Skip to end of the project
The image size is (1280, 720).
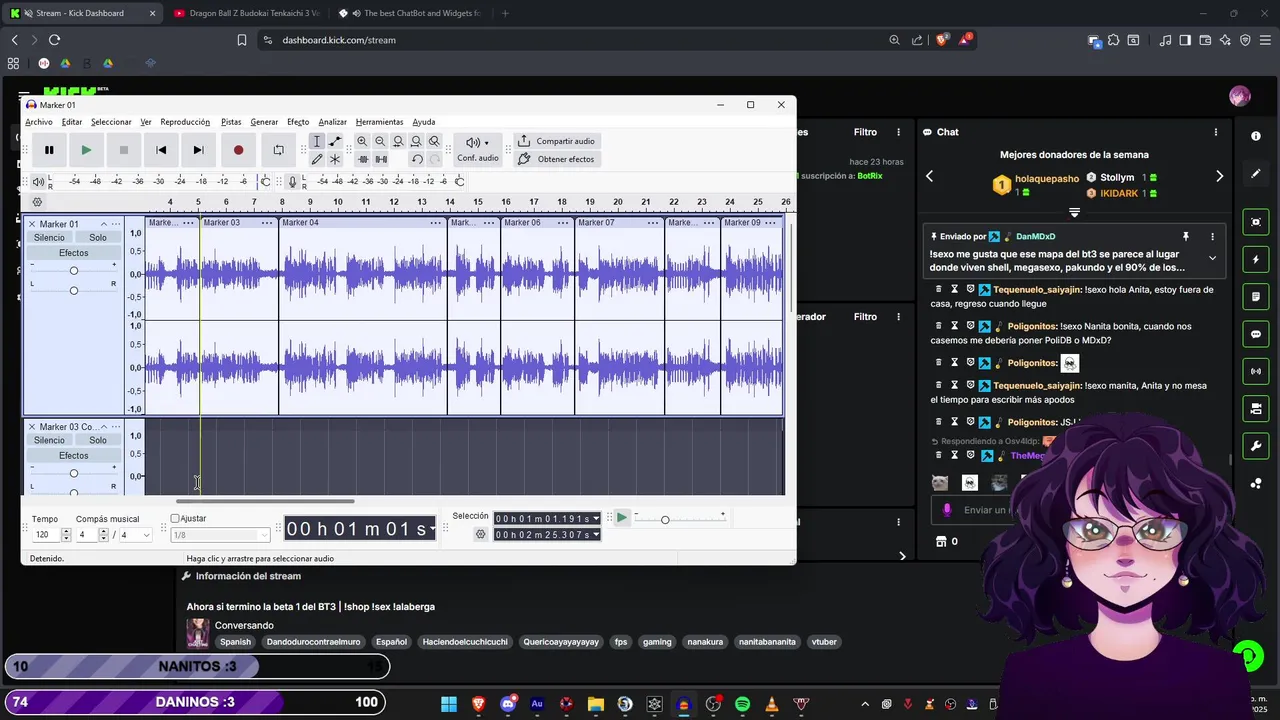[x=198, y=150]
